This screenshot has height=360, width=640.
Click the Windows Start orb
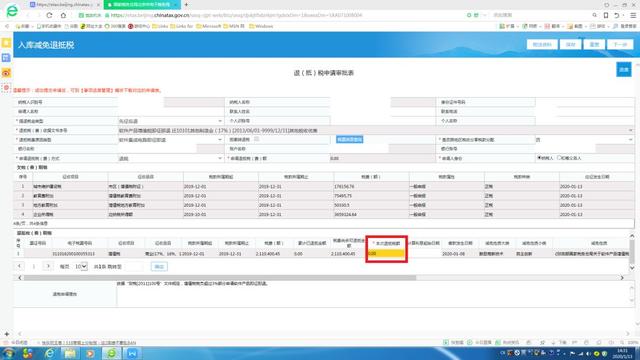point(9,353)
